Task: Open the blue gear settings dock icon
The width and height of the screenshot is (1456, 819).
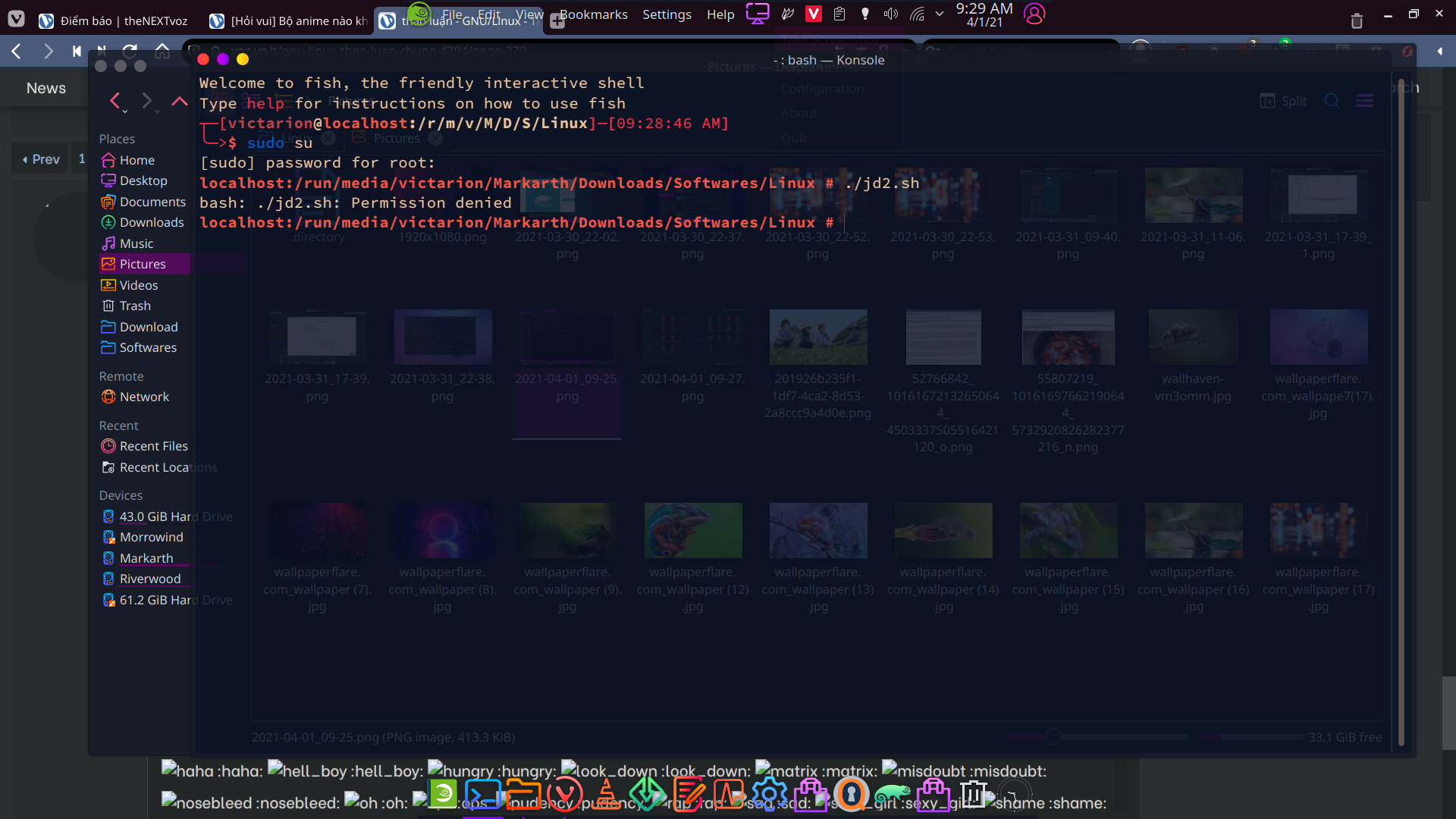Action: pyautogui.click(x=770, y=794)
